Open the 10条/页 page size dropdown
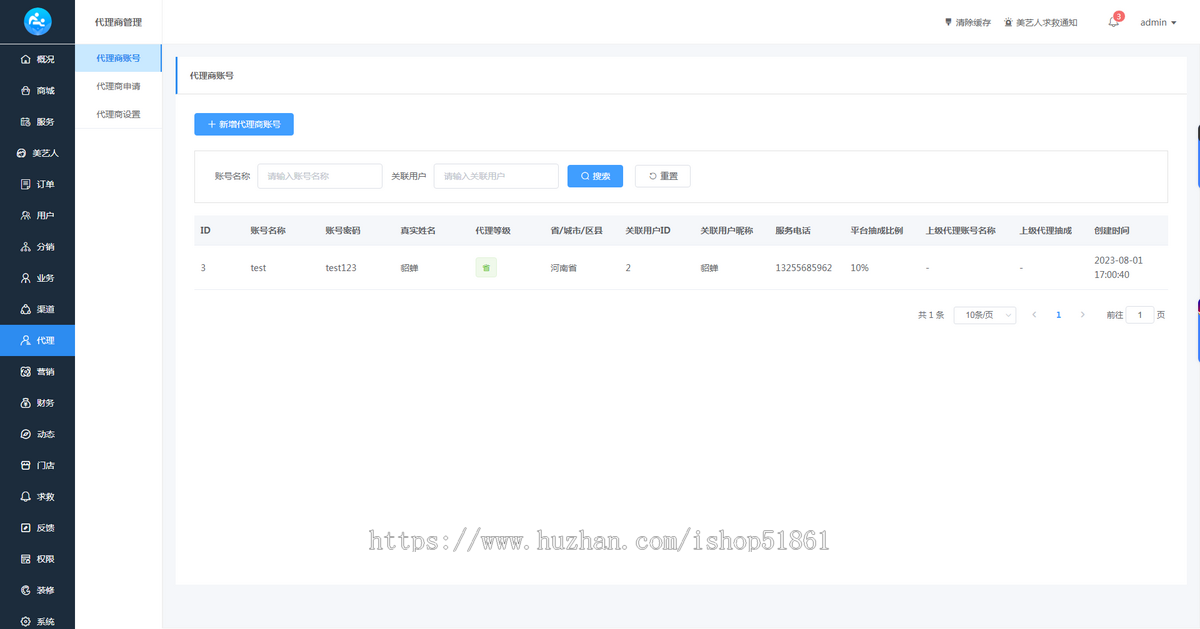Screen dimensions: 1200x629 tap(985, 314)
